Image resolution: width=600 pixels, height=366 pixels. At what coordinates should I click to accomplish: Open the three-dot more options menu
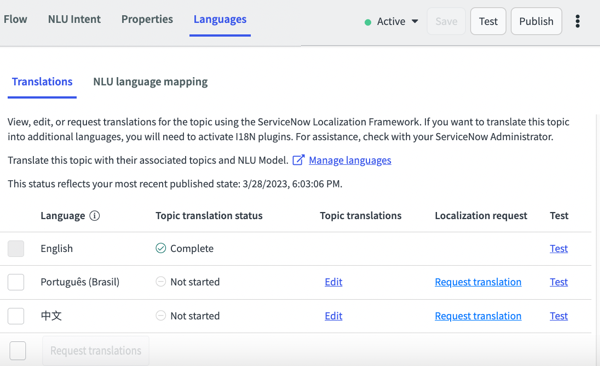tap(577, 21)
